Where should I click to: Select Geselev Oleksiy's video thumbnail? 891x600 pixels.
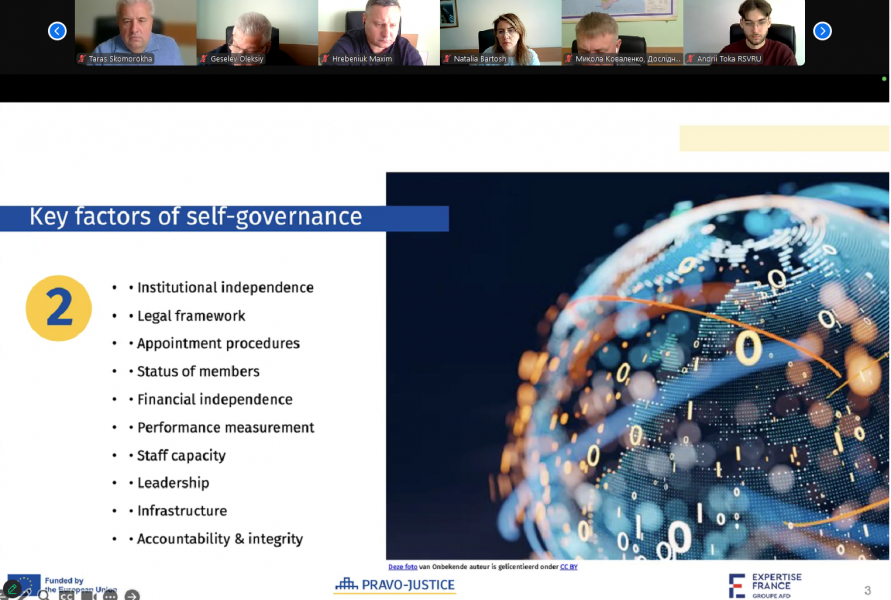click(x=257, y=32)
